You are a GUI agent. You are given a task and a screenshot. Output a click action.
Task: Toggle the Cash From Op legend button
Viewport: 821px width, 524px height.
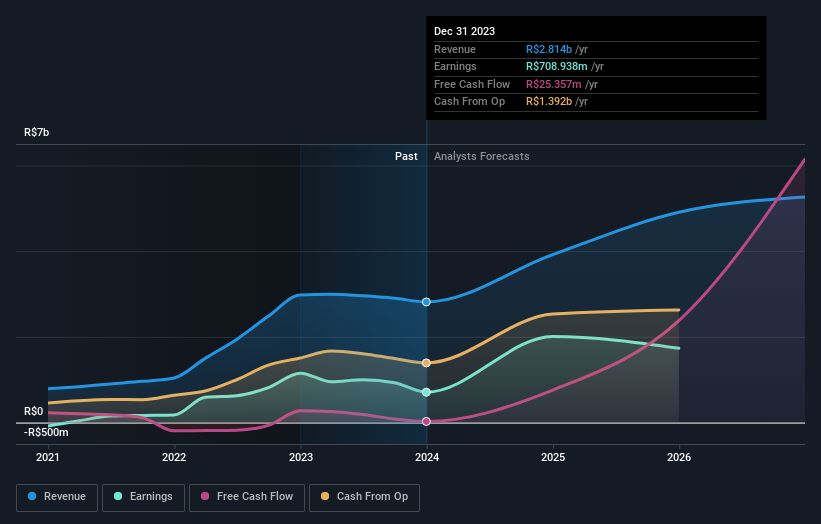364,497
